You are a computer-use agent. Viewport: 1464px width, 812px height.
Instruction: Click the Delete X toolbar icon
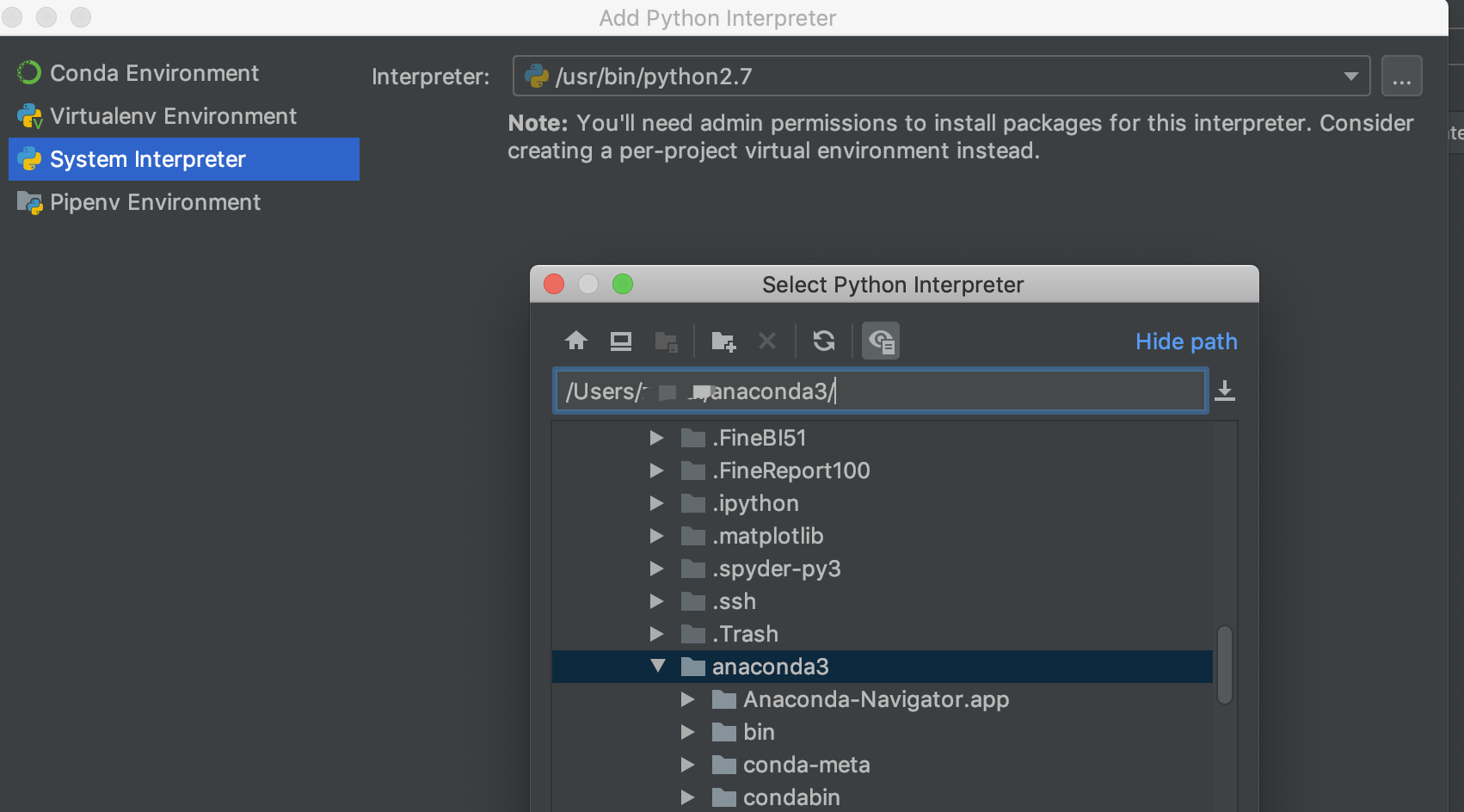click(767, 341)
